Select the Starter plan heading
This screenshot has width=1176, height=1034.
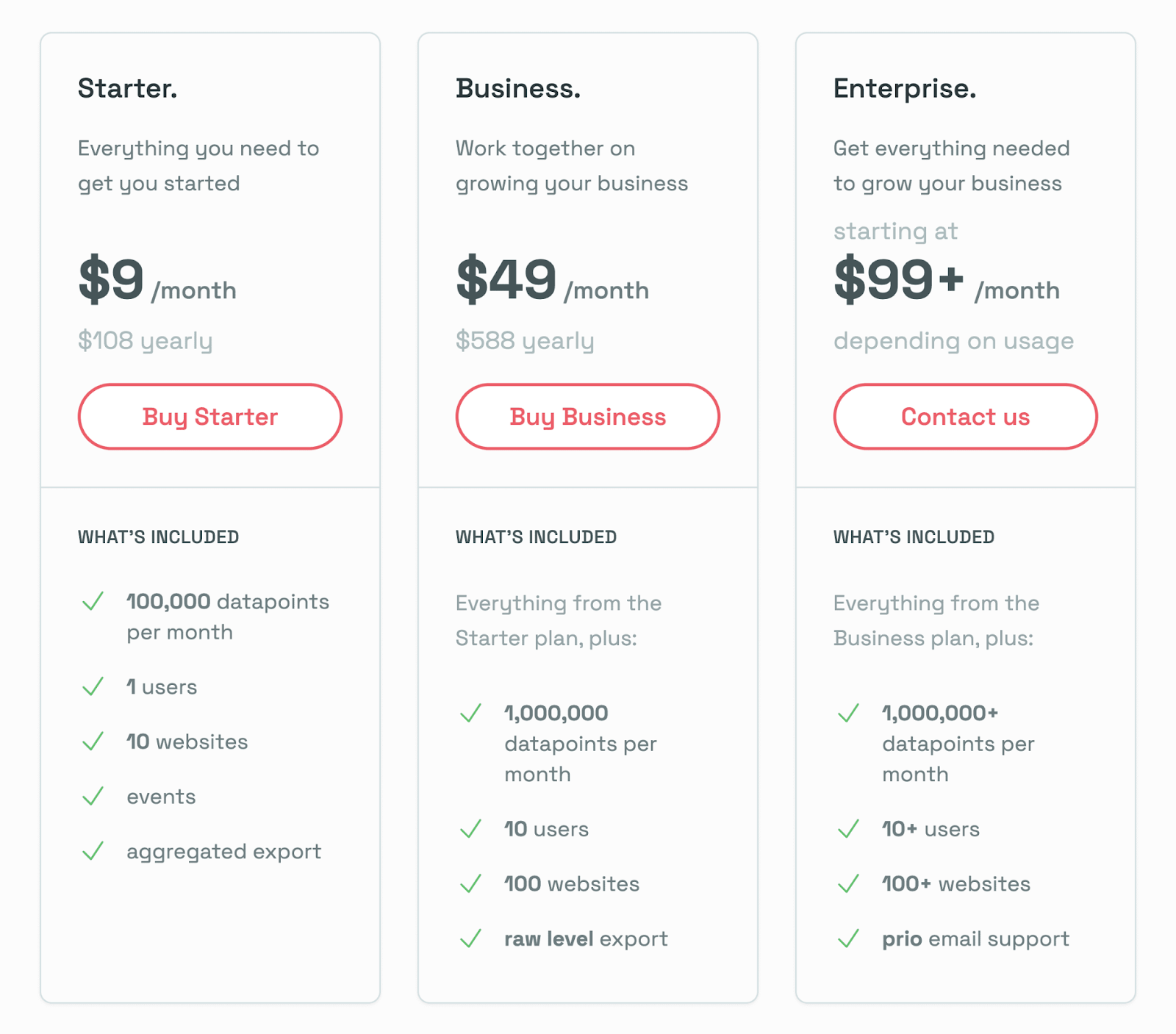[x=127, y=88]
